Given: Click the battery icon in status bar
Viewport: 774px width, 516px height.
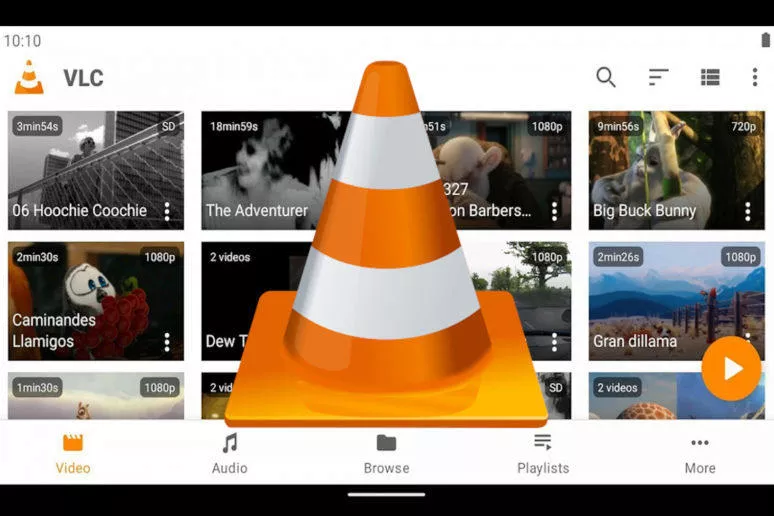Looking at the screenshot, I should pyautogui.click(x=766, y=40).
